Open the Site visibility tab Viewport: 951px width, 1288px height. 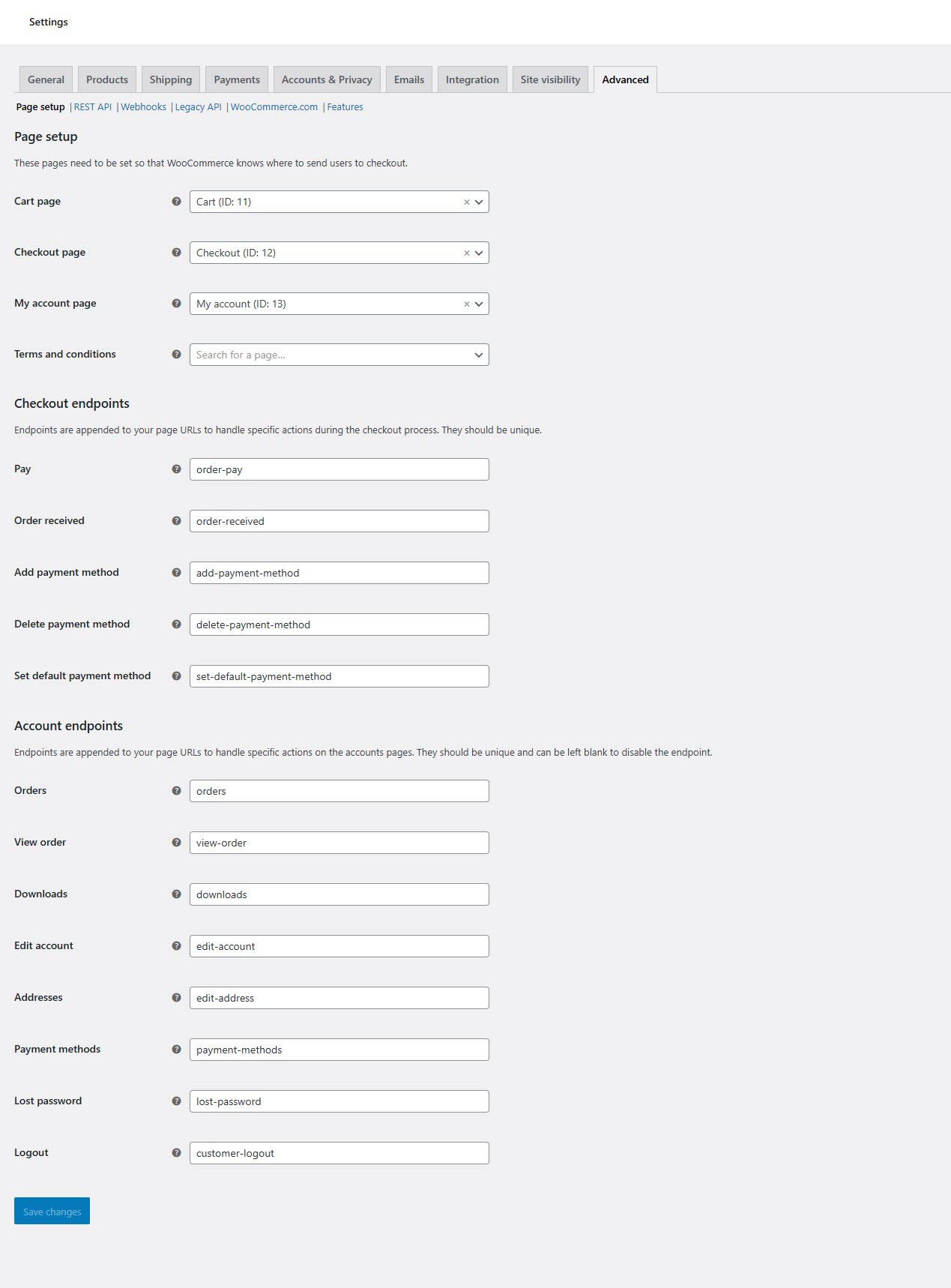point(550,79)
